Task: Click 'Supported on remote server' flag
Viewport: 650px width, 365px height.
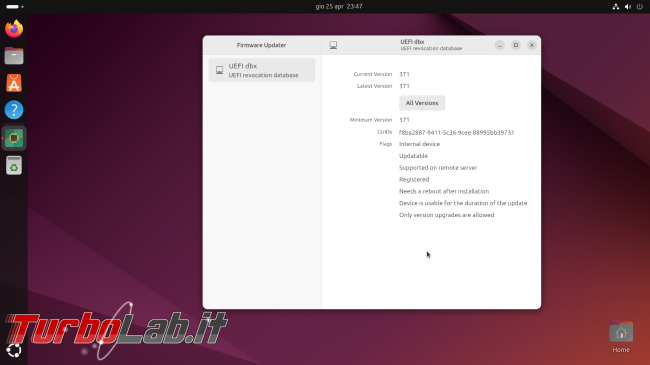Action: coord(438,168)
